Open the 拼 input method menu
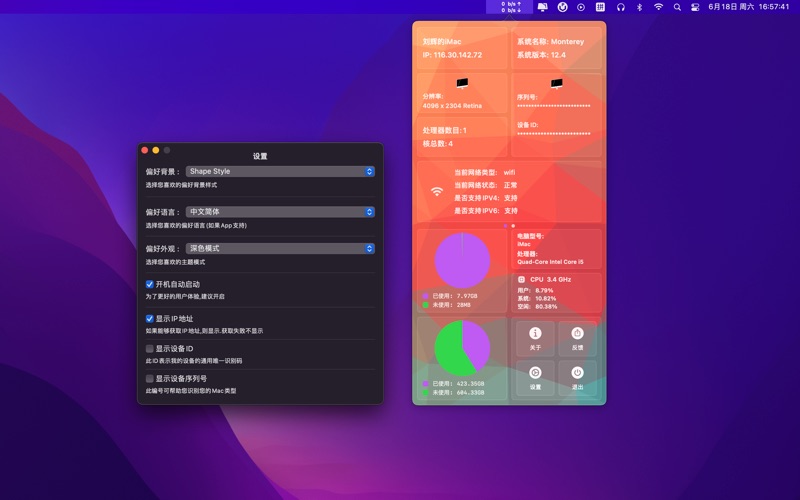This screenshot has height=500, width=800. 601,7
